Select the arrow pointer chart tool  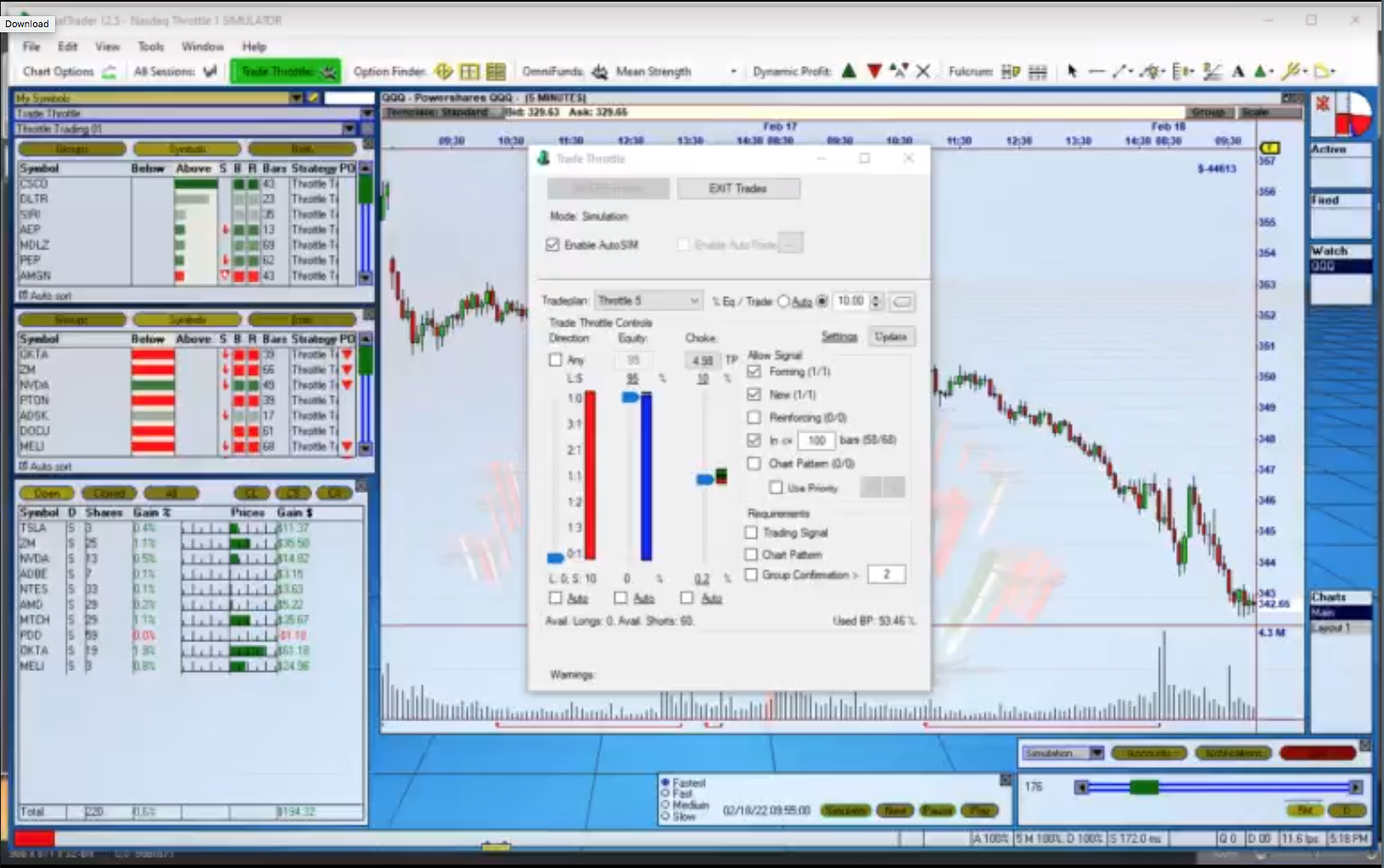(1072, 71)
